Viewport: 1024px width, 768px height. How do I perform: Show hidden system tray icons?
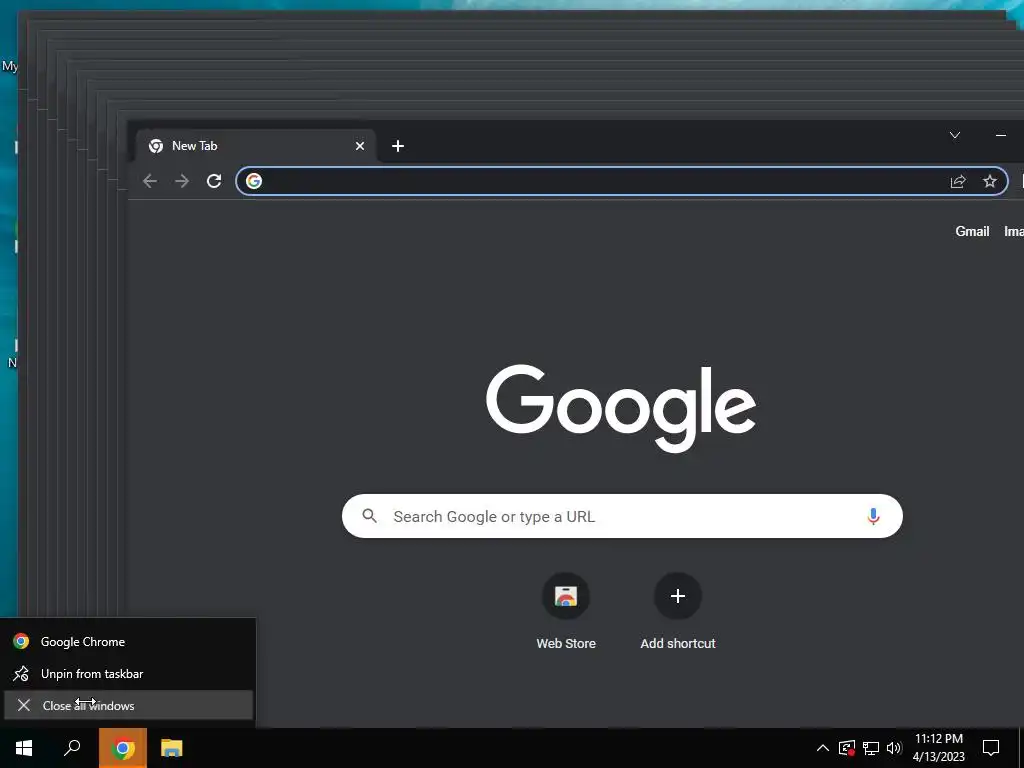point(823,748)
